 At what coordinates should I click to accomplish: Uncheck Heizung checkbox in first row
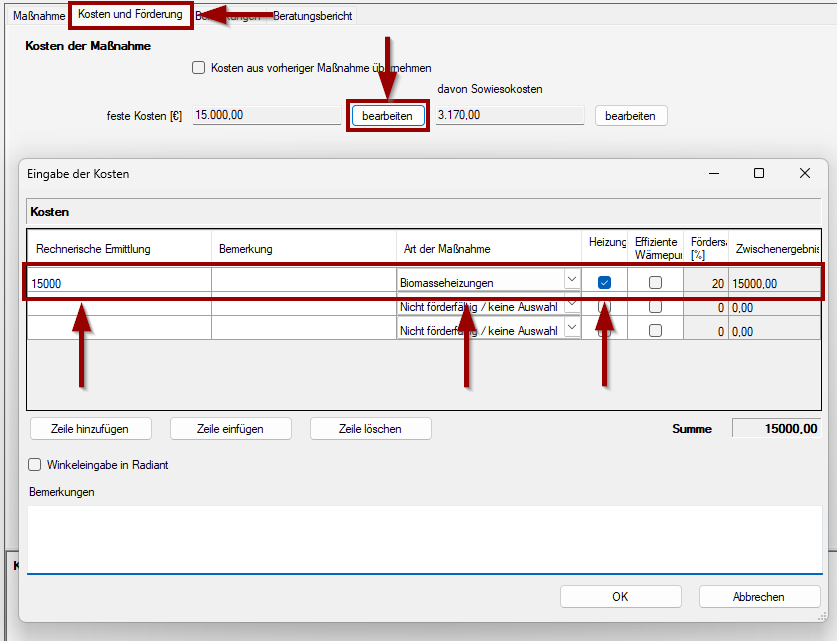pyautogui.click(x=604, y=283)
